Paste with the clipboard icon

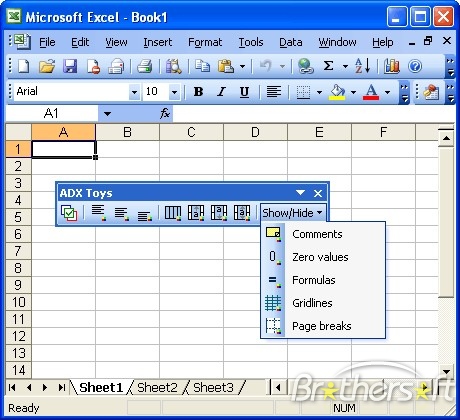(x=226, y=66)
